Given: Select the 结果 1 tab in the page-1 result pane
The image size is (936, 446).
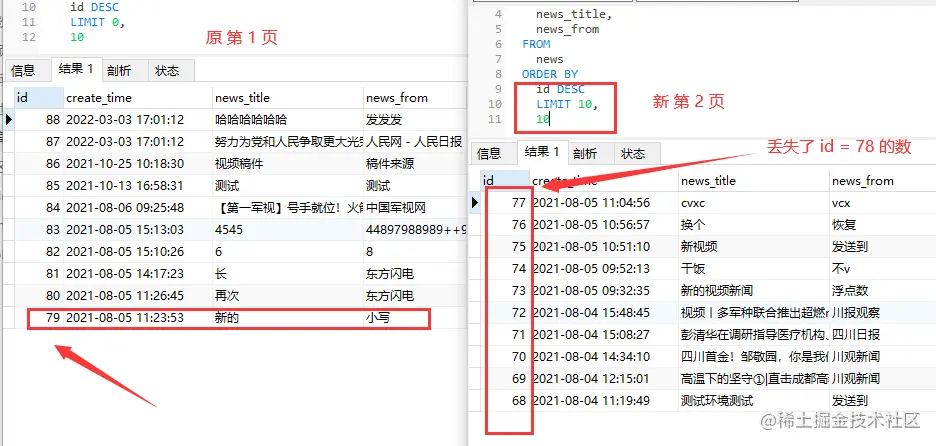Looking at the screenshot, I should pos(76,69).
